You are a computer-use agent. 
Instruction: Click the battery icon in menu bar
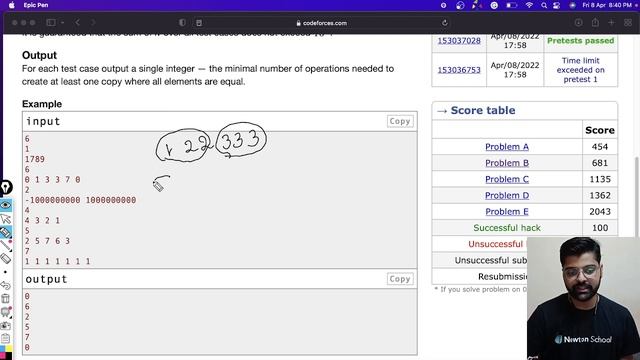(x=511, y=5)
